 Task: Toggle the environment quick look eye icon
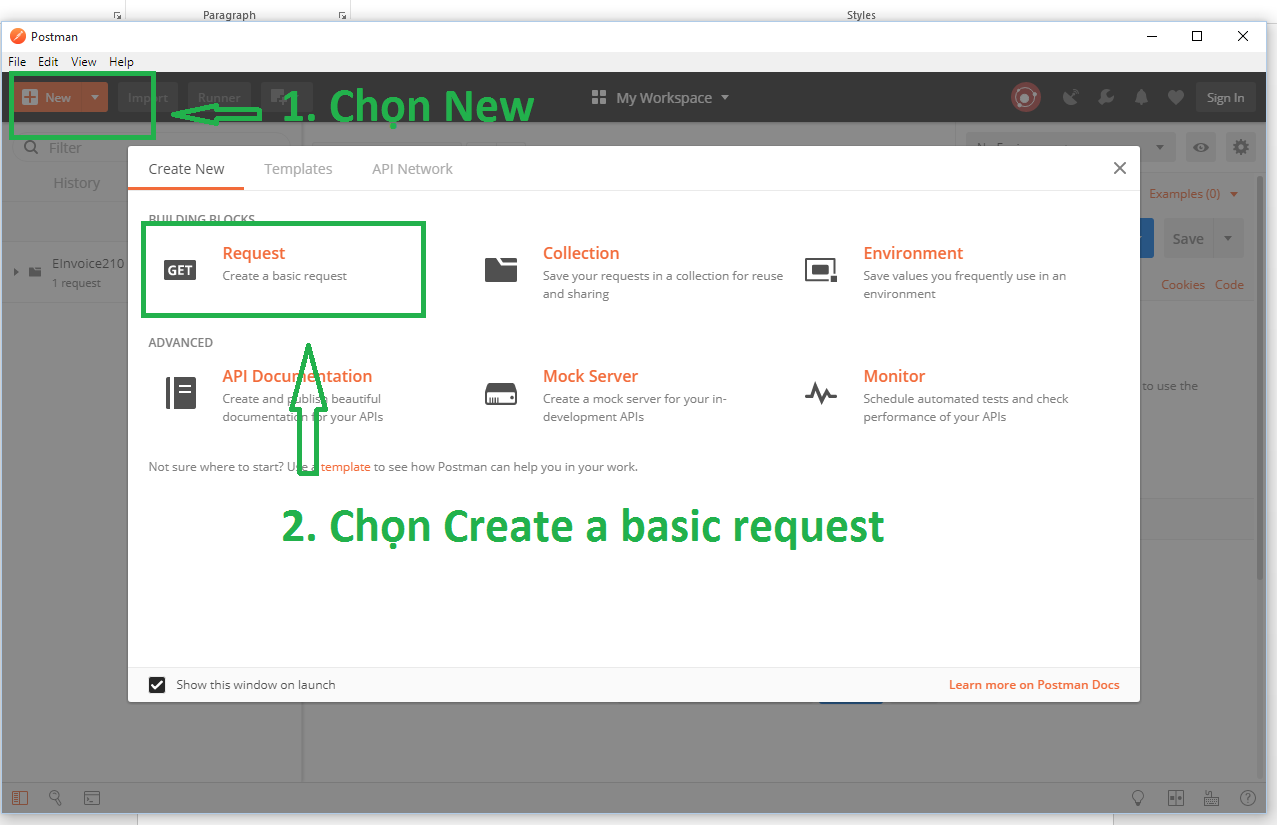(1200, 148)
